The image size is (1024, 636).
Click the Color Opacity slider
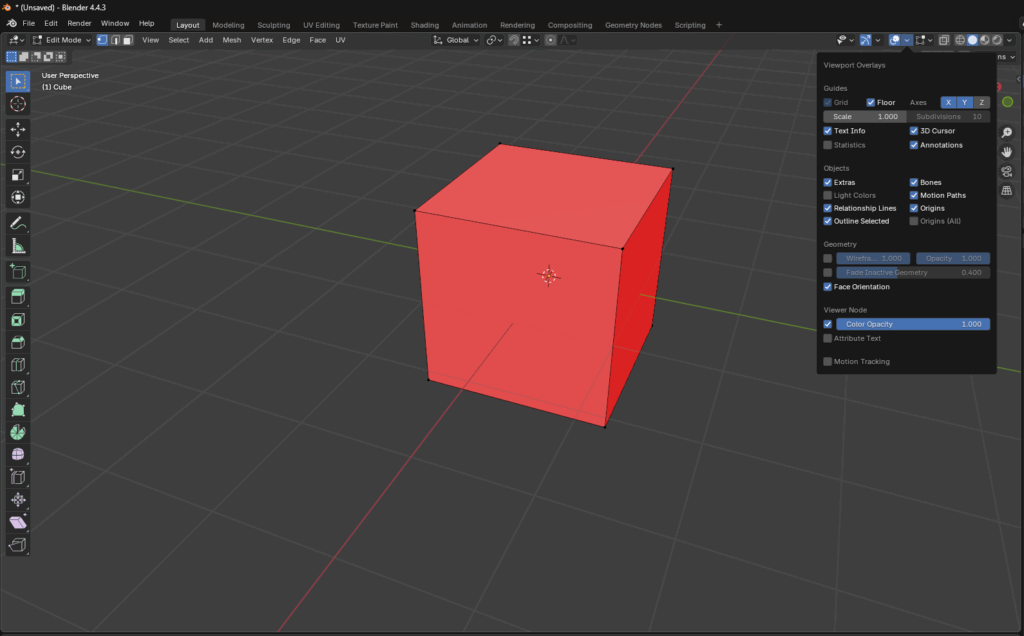coord(913,325)
